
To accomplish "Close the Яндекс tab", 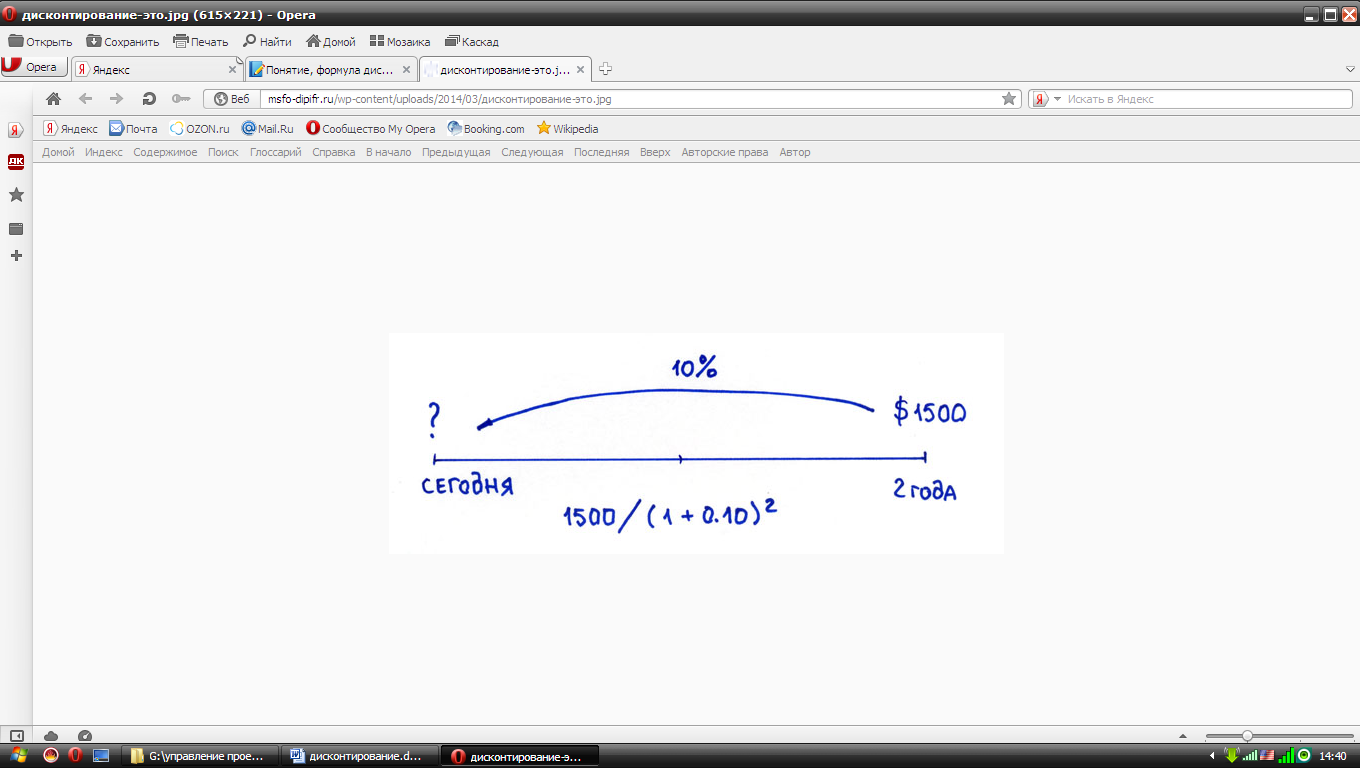I will [x=232, y=70].
